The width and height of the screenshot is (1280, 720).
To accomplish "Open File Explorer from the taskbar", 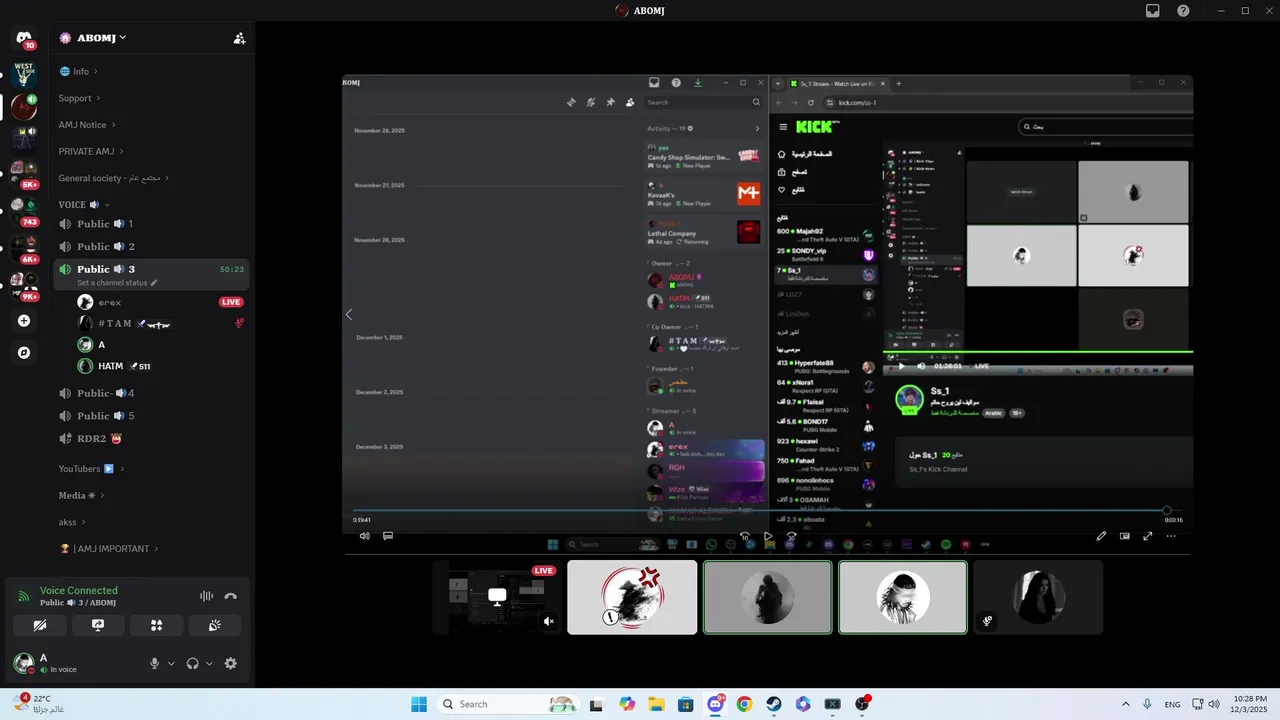I will point(656,704).
